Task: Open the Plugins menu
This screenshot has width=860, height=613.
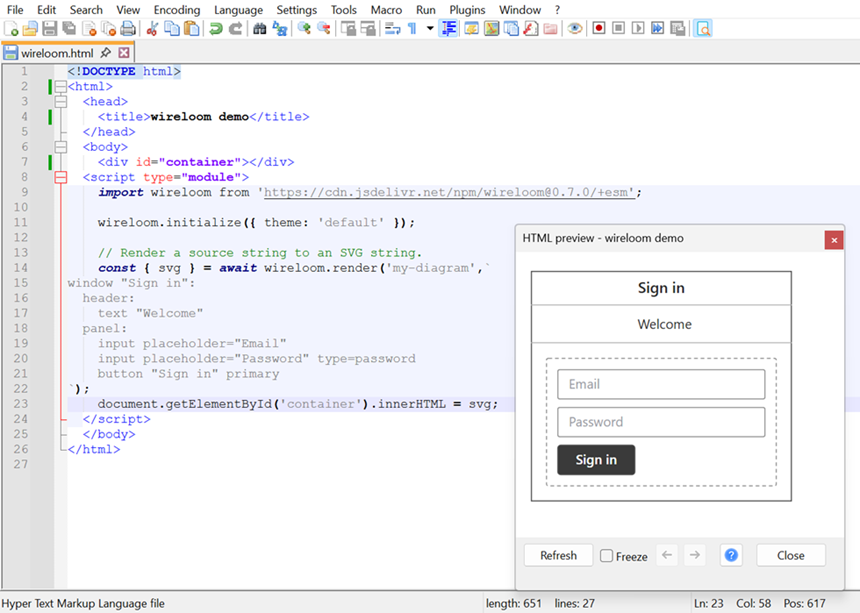Action: [x=467, y=10]
